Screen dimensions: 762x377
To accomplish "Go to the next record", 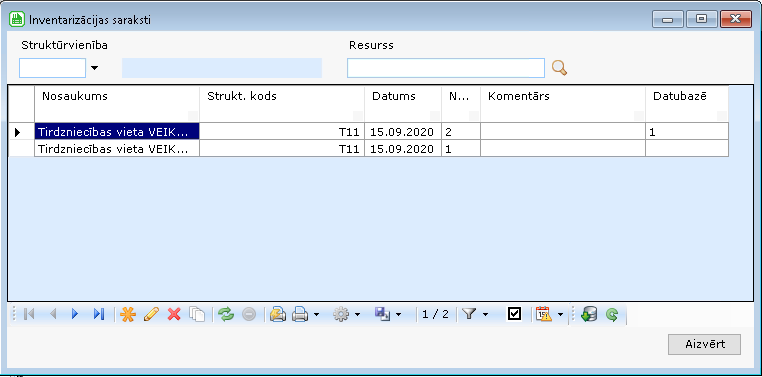I will point(75,315).
